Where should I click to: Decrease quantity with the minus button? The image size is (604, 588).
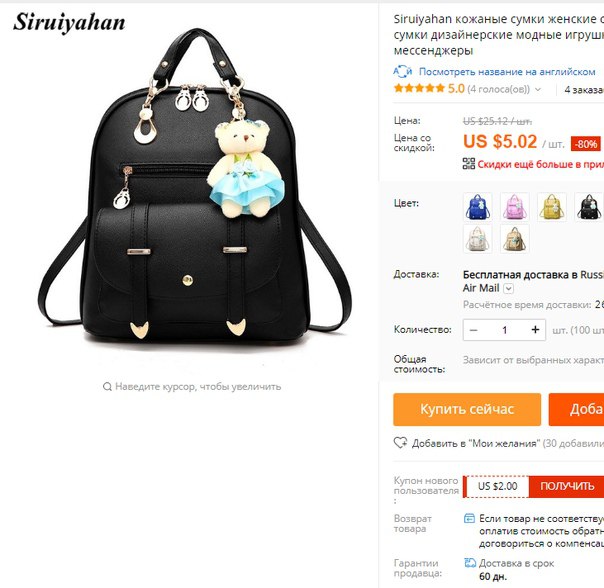coord(474,330)
